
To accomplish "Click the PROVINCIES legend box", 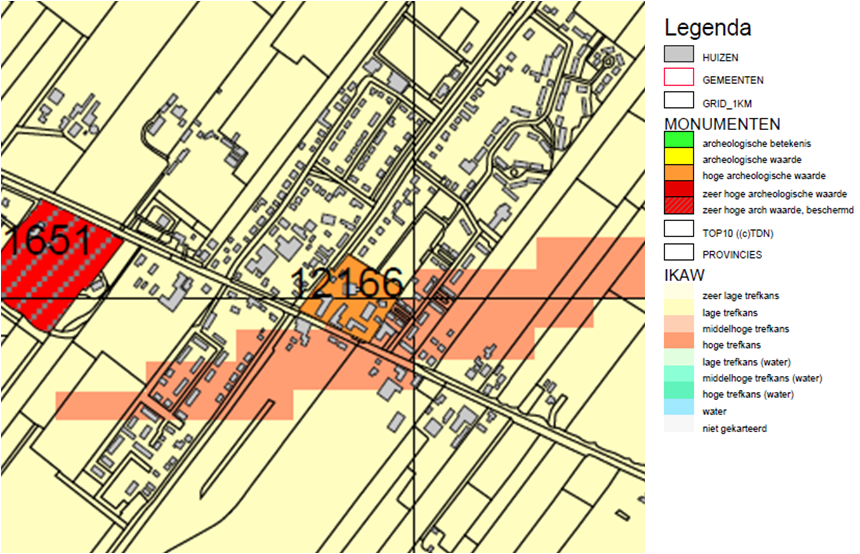I will [x=678, y=252].
